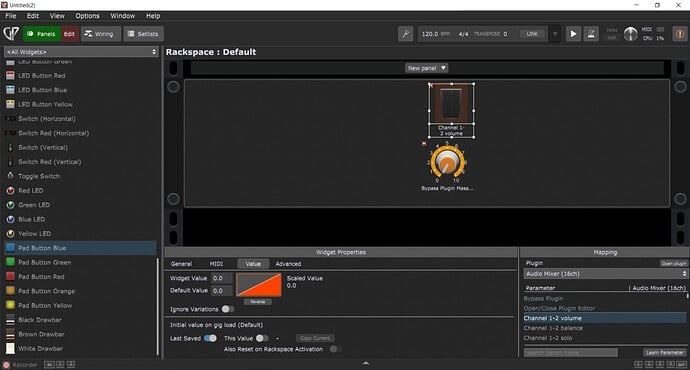The width and height of the screenshot is (690, 370).
Task: Select Pad Button Green widget
Action: 44,262
